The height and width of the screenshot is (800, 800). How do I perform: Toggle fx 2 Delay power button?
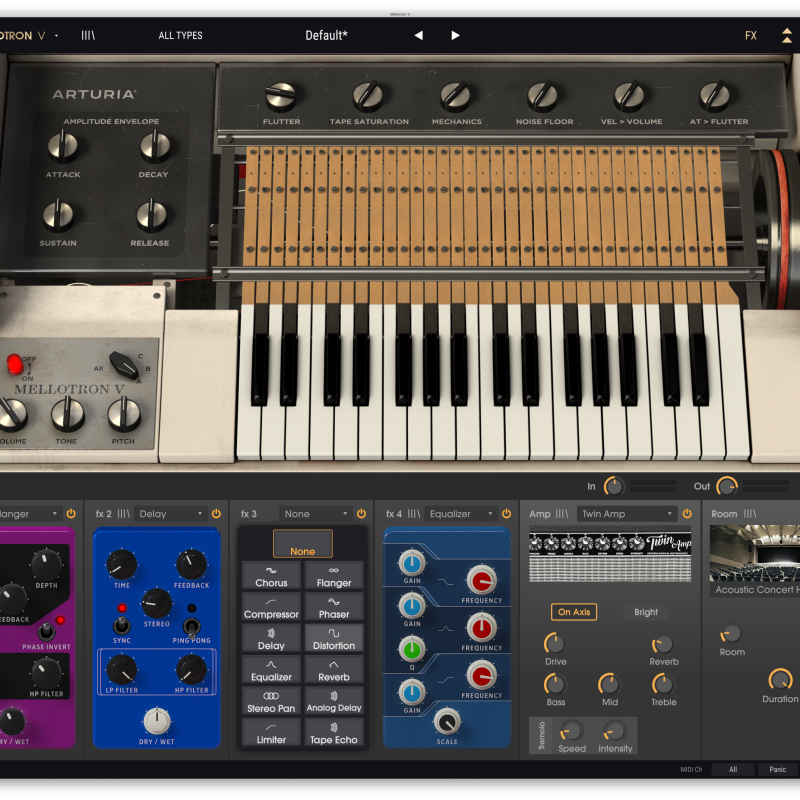pyautogui.click(x=216, y=514)
